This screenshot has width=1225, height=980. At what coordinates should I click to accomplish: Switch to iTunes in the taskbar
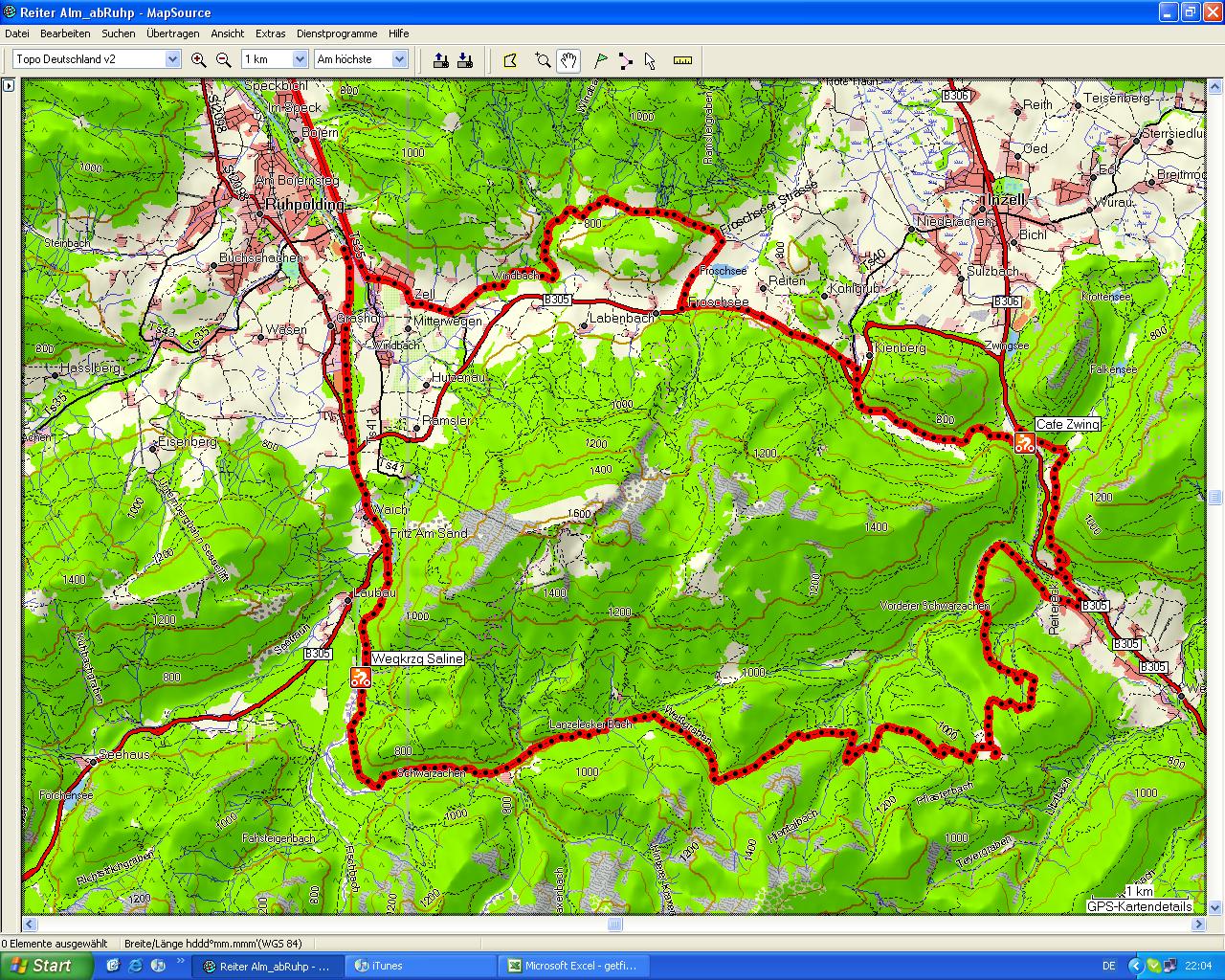[419, 966]
